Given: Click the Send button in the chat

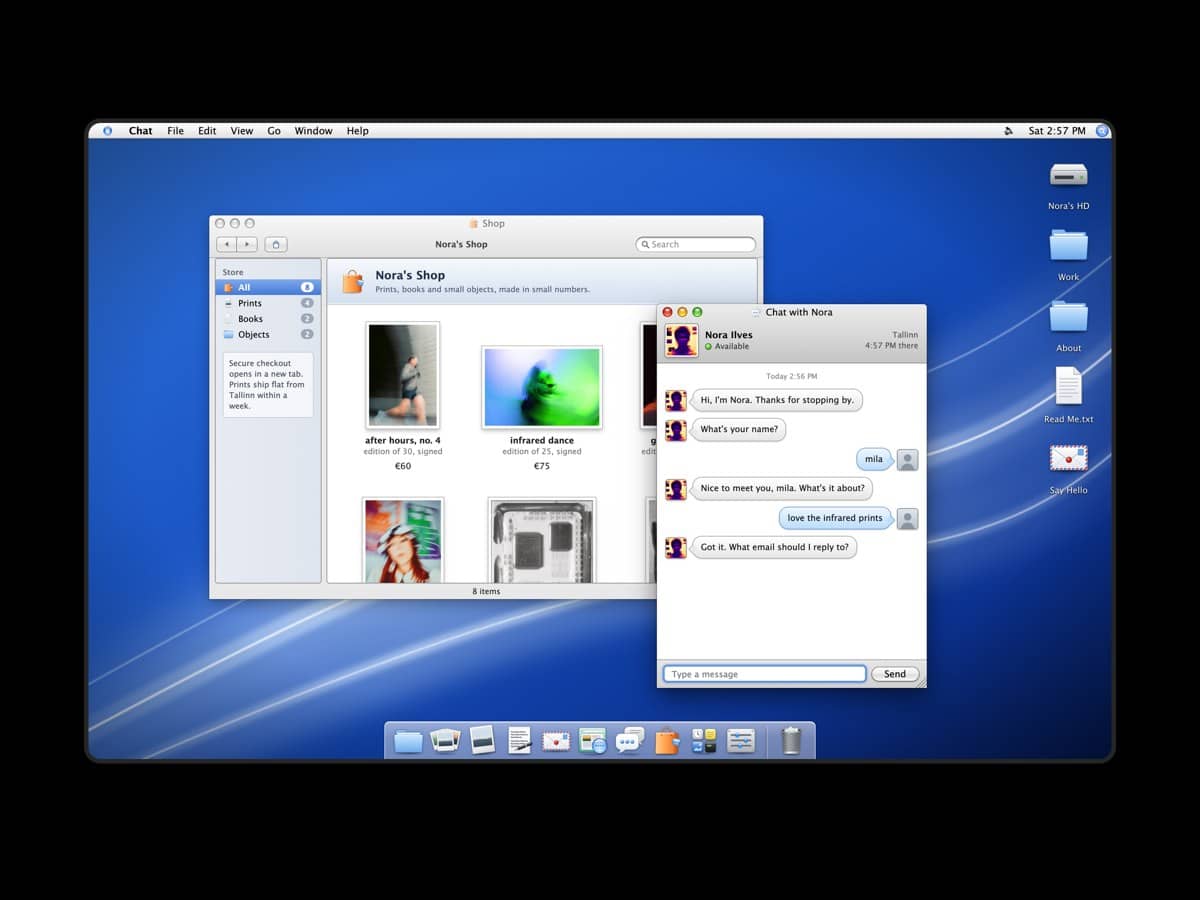Looking at the screenshot, I should pyautogui.click(x=895, y=674).
